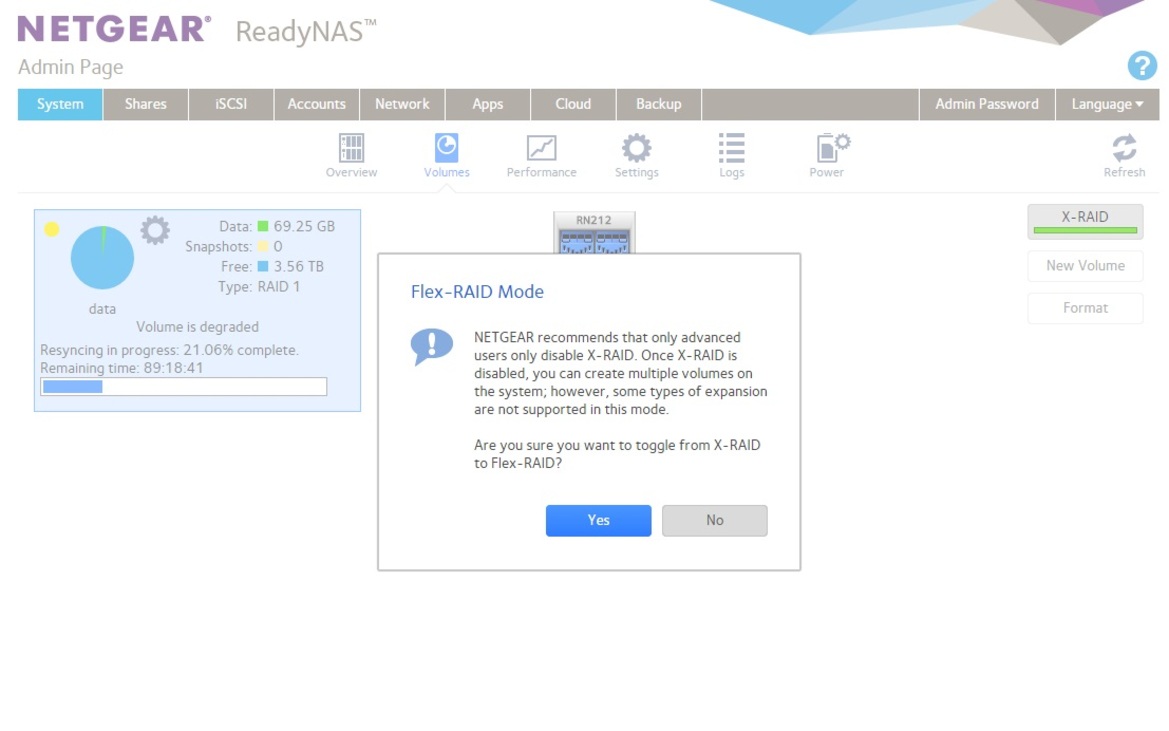The width and height of the screenshot is (1169, 731).
Task: Expand the Language dropdown
Action: [x=1107, y=104]
